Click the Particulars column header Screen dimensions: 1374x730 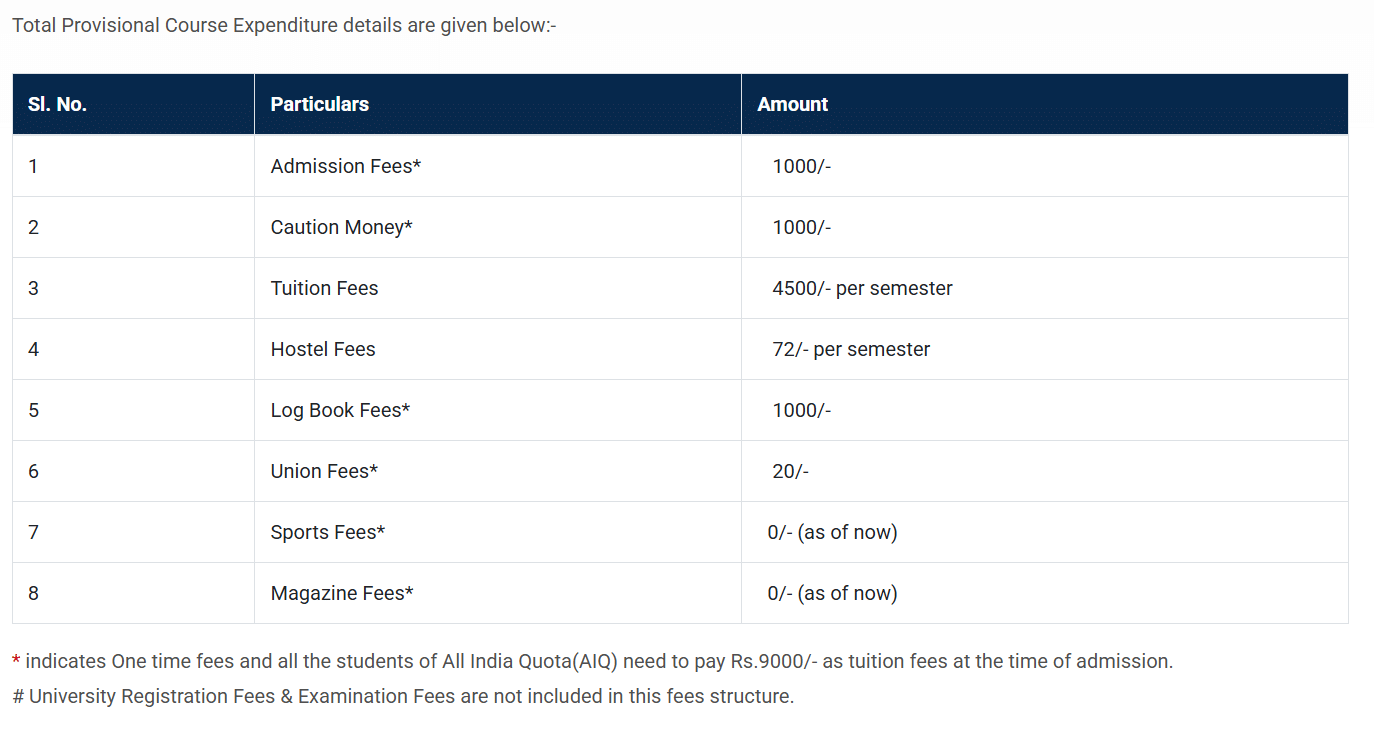(x=319, y=104)
